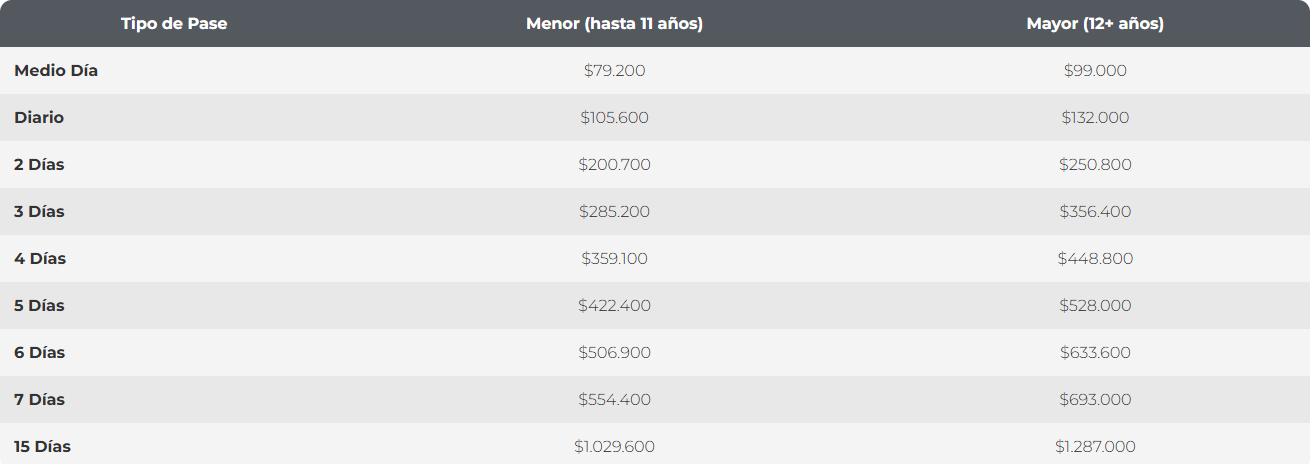Click the 5 Días adult price $528.000
This screenshot has width=1310, height=464.
click(x=1095, y=306)
